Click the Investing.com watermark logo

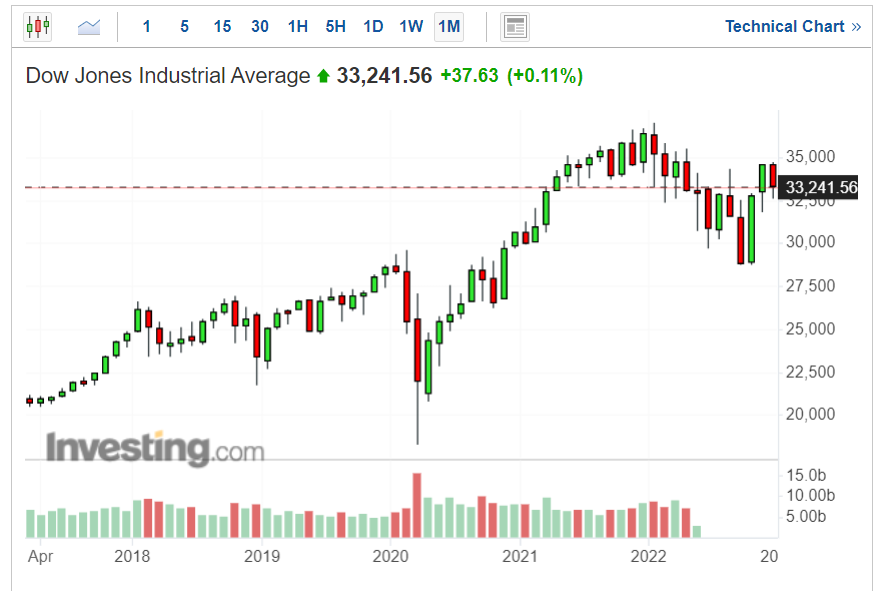click(x=155, y=448)
